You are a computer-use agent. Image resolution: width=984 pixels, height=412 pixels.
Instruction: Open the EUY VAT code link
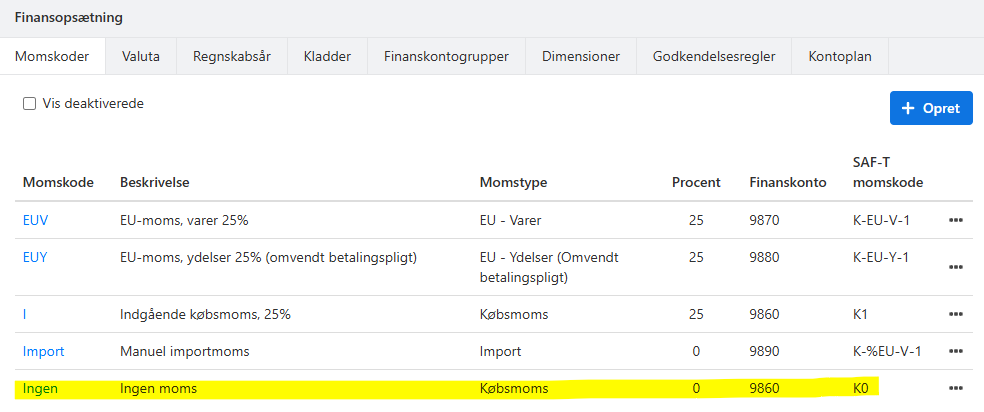[35, 257]
